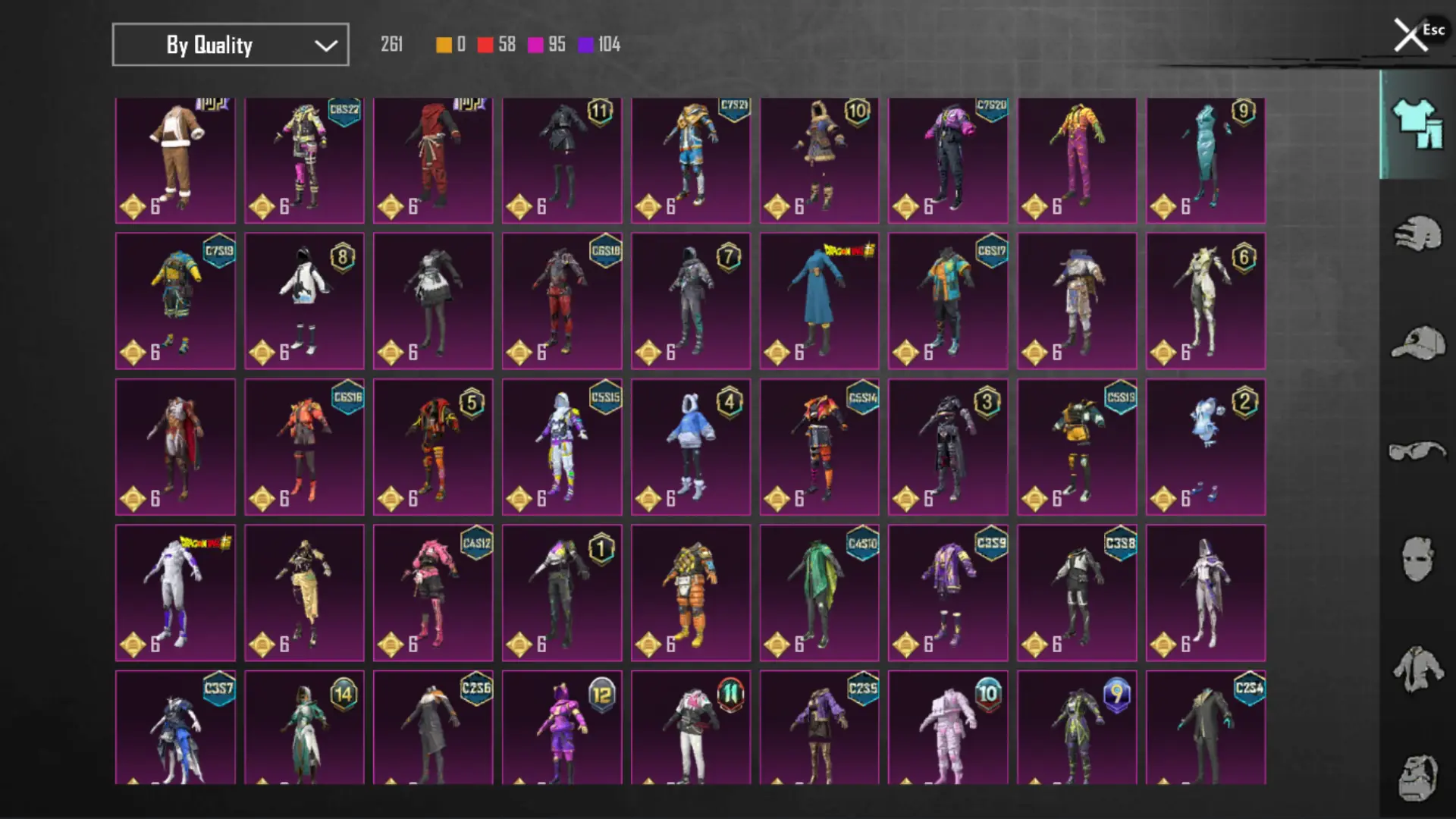This screenshot has height=819, width=1456.
Task: Open the cap hats category icon
Action: pos(1417,343)
